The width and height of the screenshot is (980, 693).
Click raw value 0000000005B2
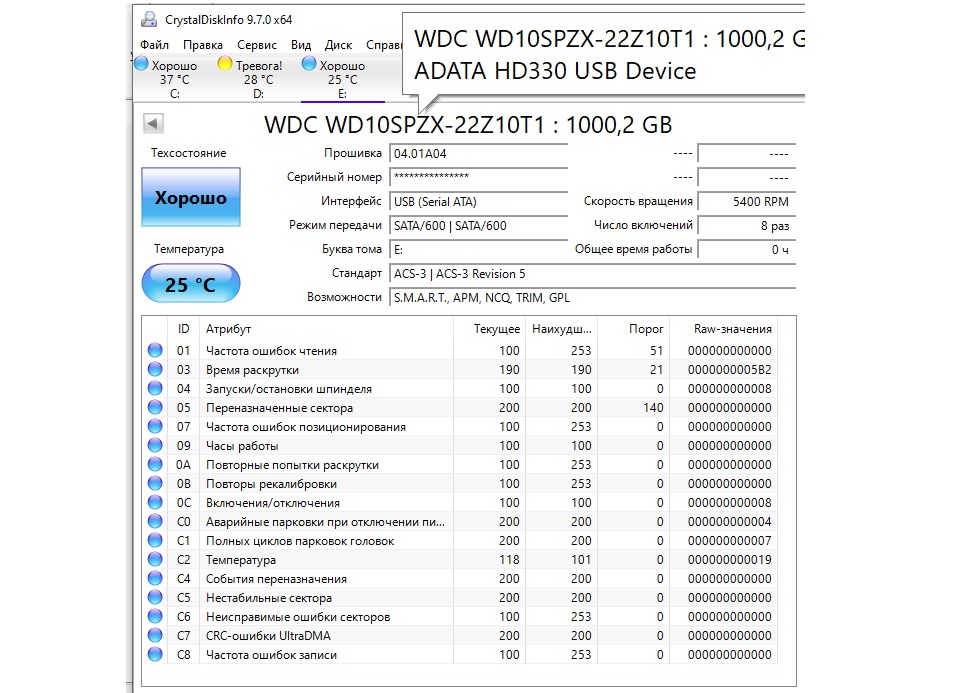point(729,369)
